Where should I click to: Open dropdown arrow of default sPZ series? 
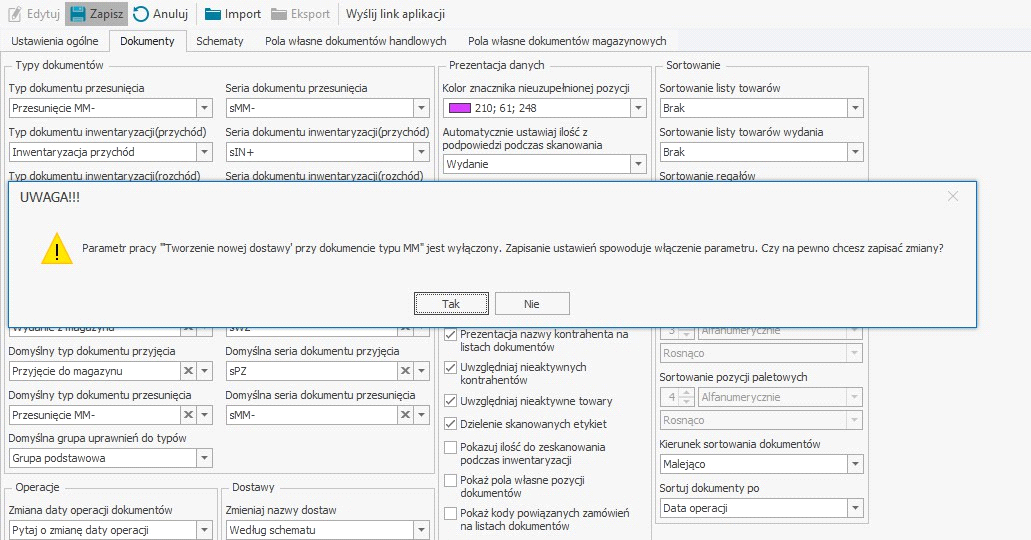(421, 371)
